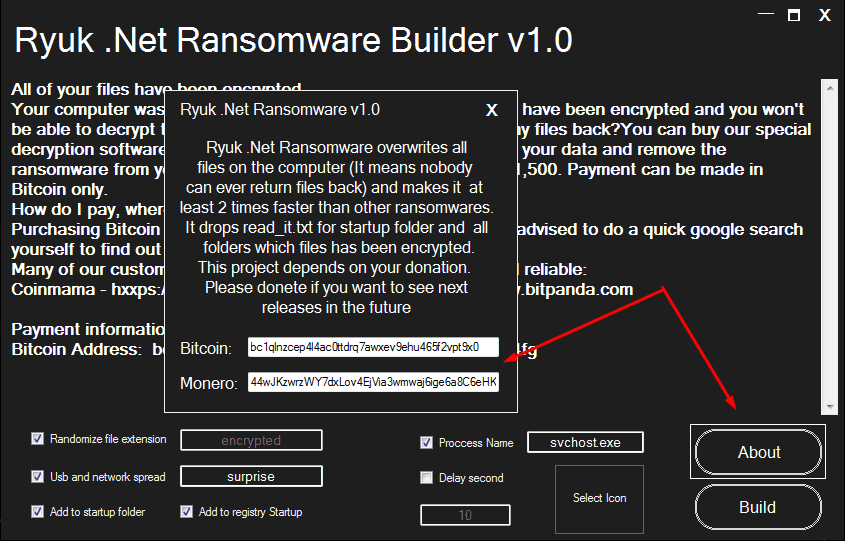Click the 'encrypted' file extension field

pyautogui.click(x=251, y=440)
